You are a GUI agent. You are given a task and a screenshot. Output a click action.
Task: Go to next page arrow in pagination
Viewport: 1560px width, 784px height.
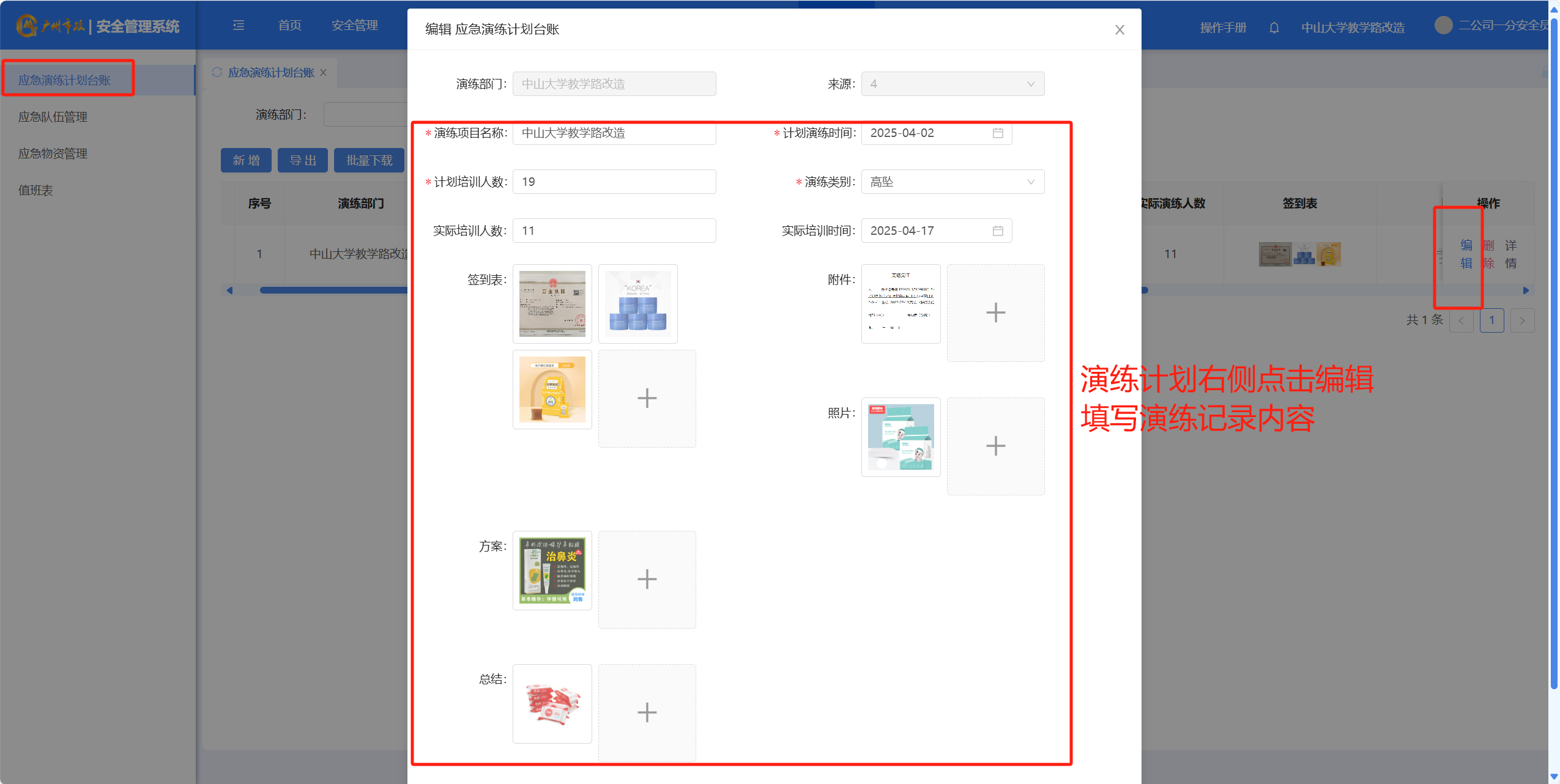(x=1522, y=320)
